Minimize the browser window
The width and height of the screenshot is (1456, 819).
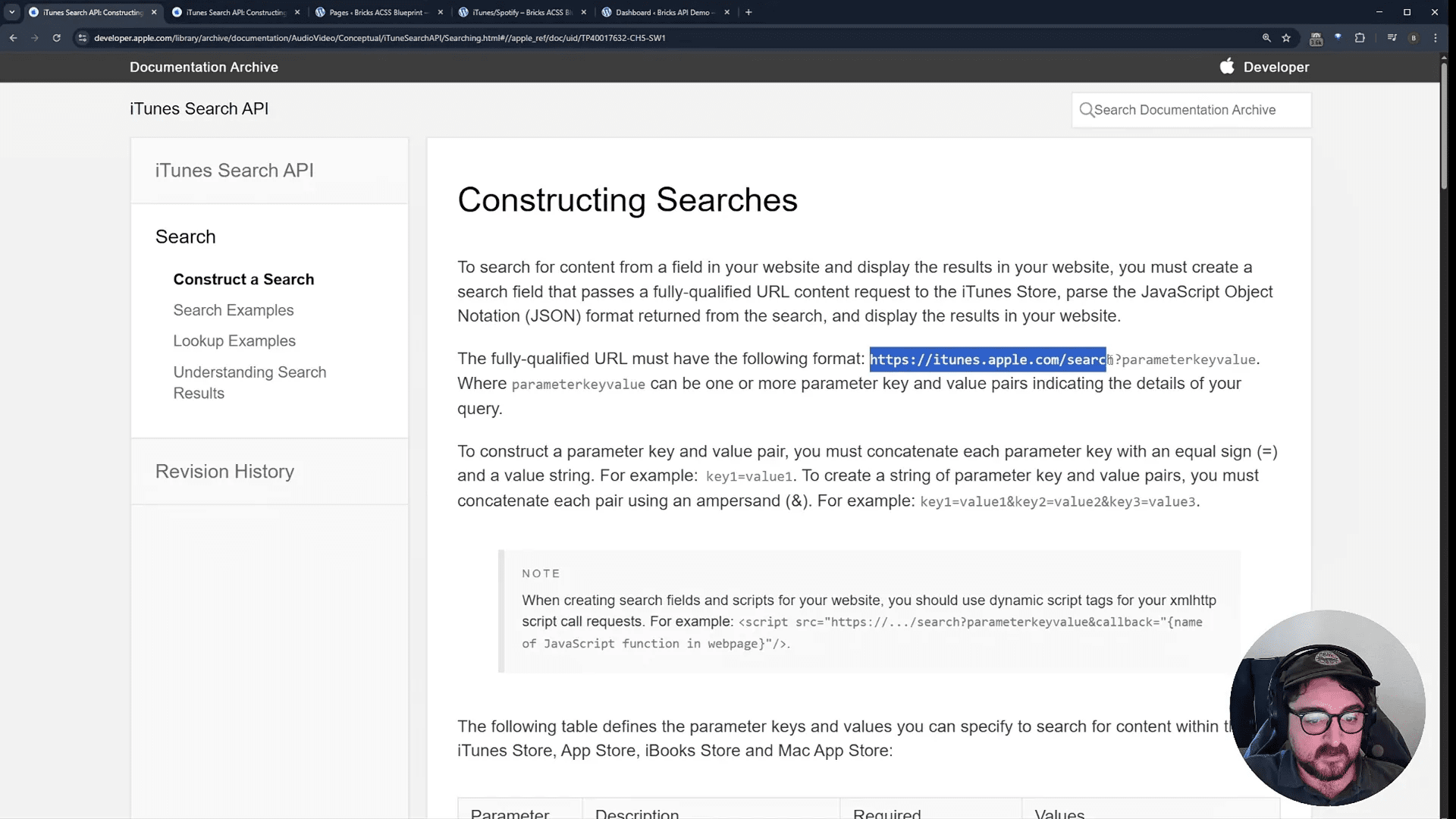pos(1379,12)
